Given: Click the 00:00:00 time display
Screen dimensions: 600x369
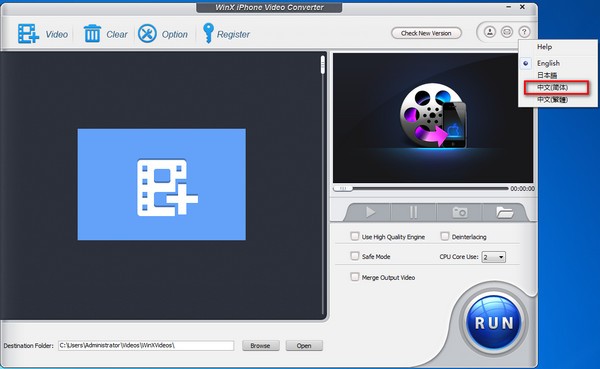Looking at the screenshot, I should [522, 189].
